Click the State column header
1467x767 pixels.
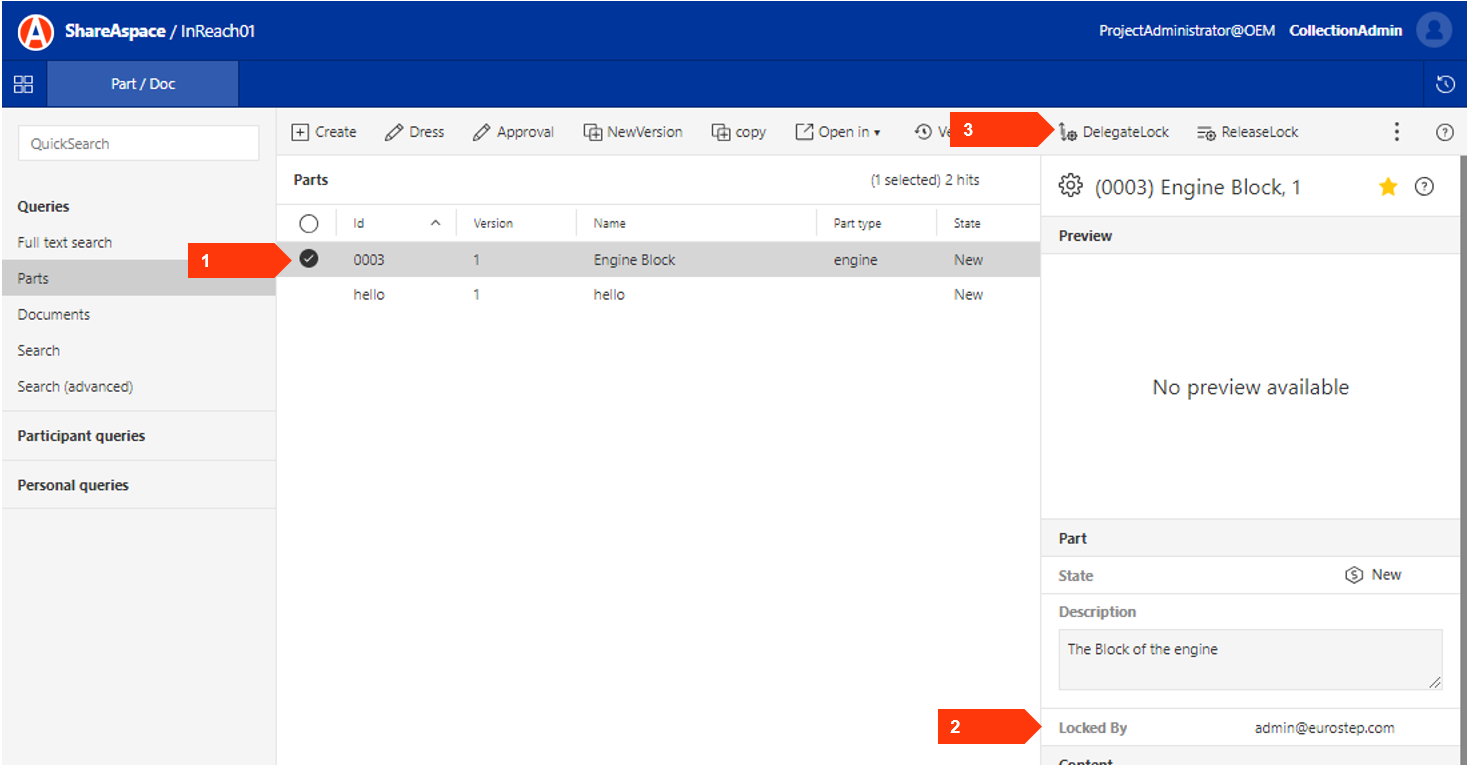click(x=988, y=224)
